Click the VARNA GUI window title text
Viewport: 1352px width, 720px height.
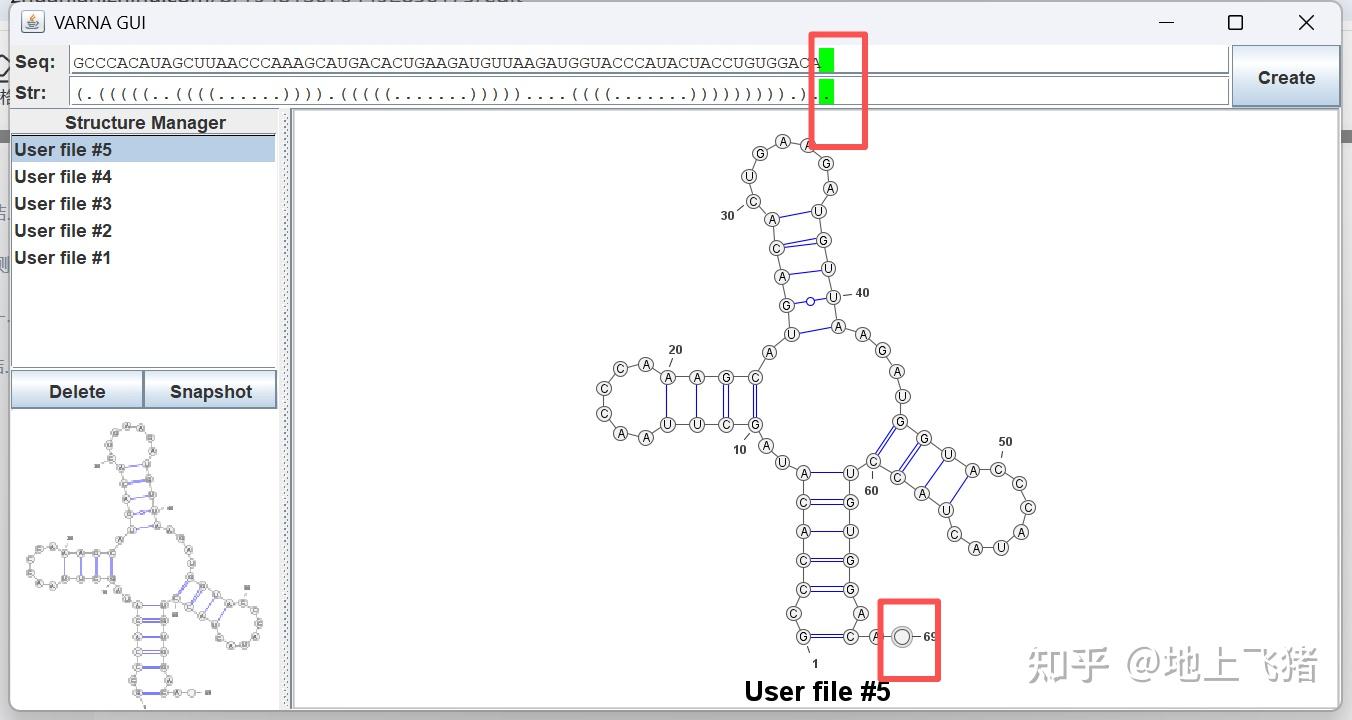pyautogui.click(x=100, y=22)
